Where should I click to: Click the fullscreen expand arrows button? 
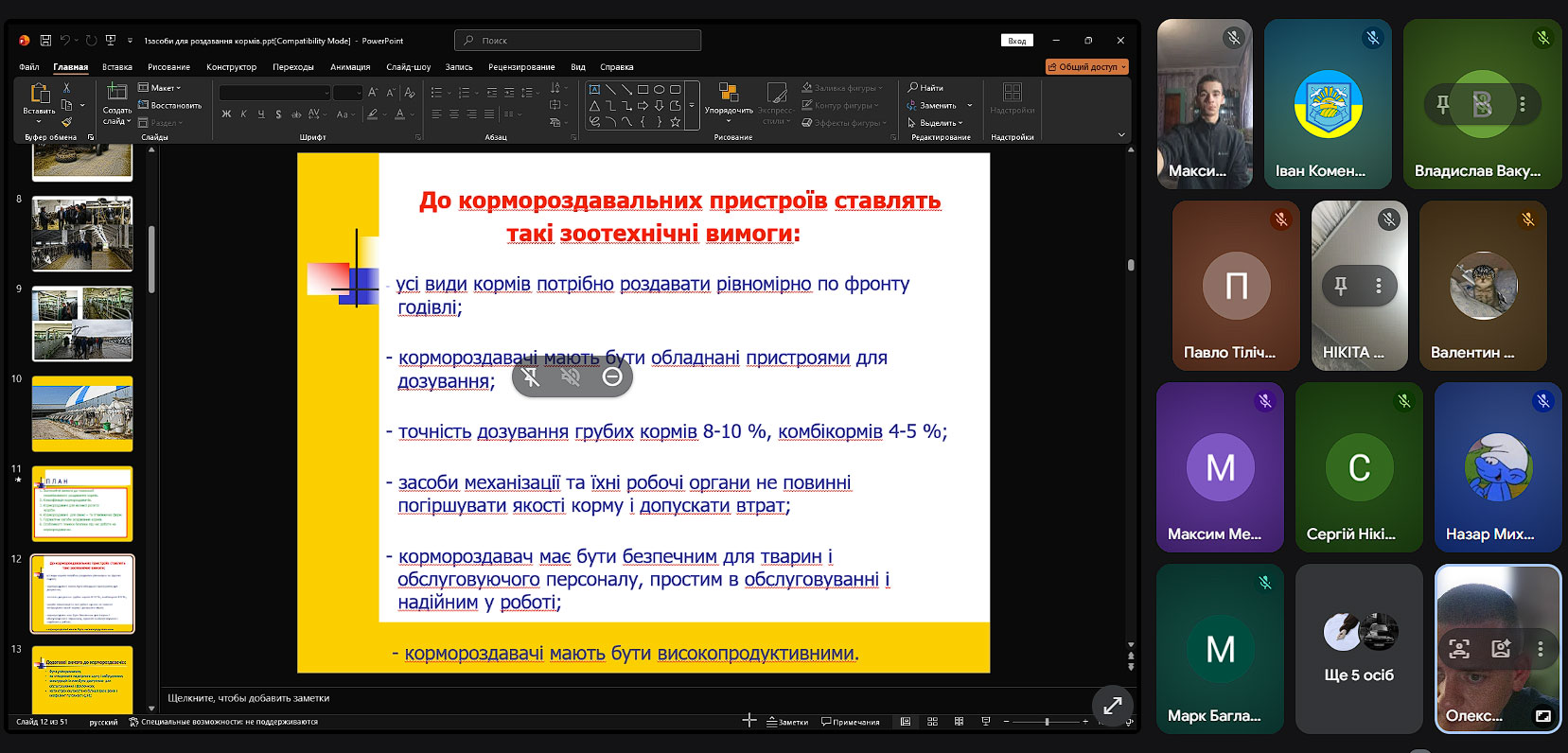pyautogui.click(x=1112, y=705)
